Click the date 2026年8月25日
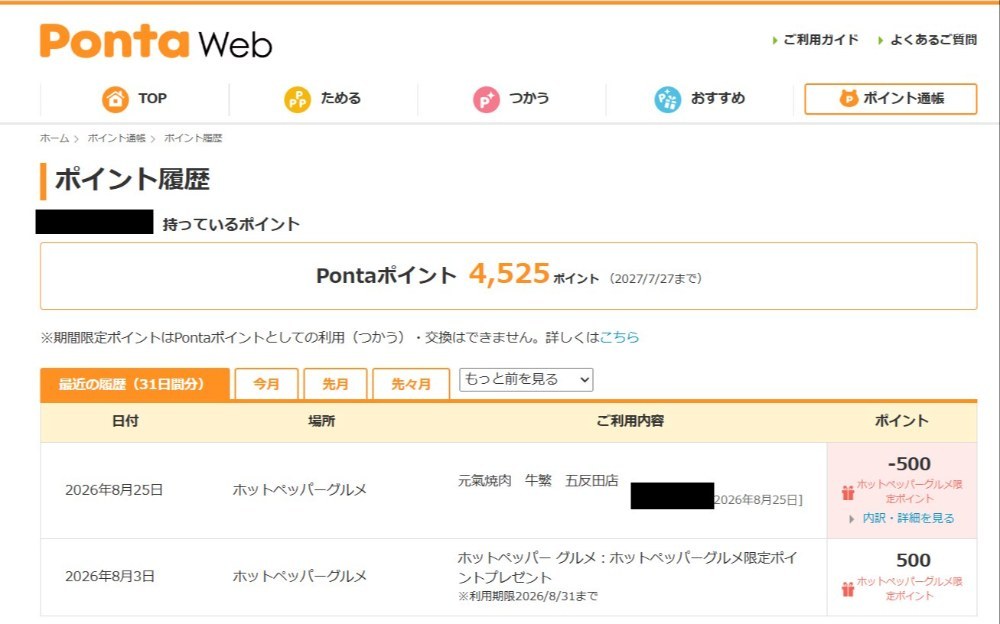The width and height of the screenshot is (1000, 624). (114, 490)
